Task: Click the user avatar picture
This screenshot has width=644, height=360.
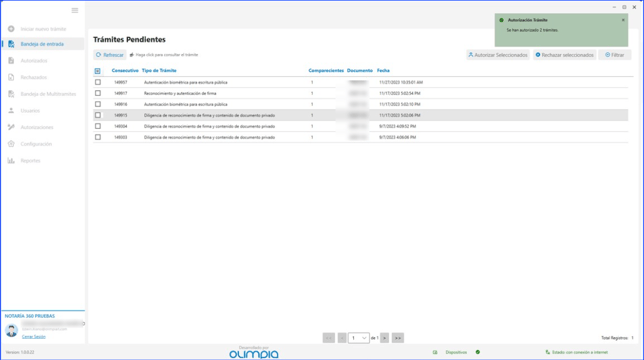Action: point(12,330)
